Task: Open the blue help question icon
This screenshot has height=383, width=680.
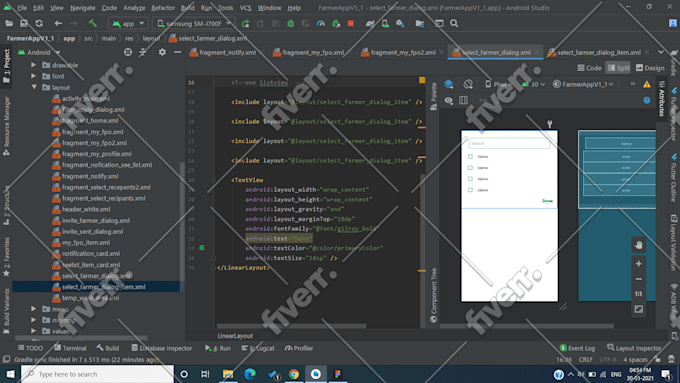Action: pos(647,100)
